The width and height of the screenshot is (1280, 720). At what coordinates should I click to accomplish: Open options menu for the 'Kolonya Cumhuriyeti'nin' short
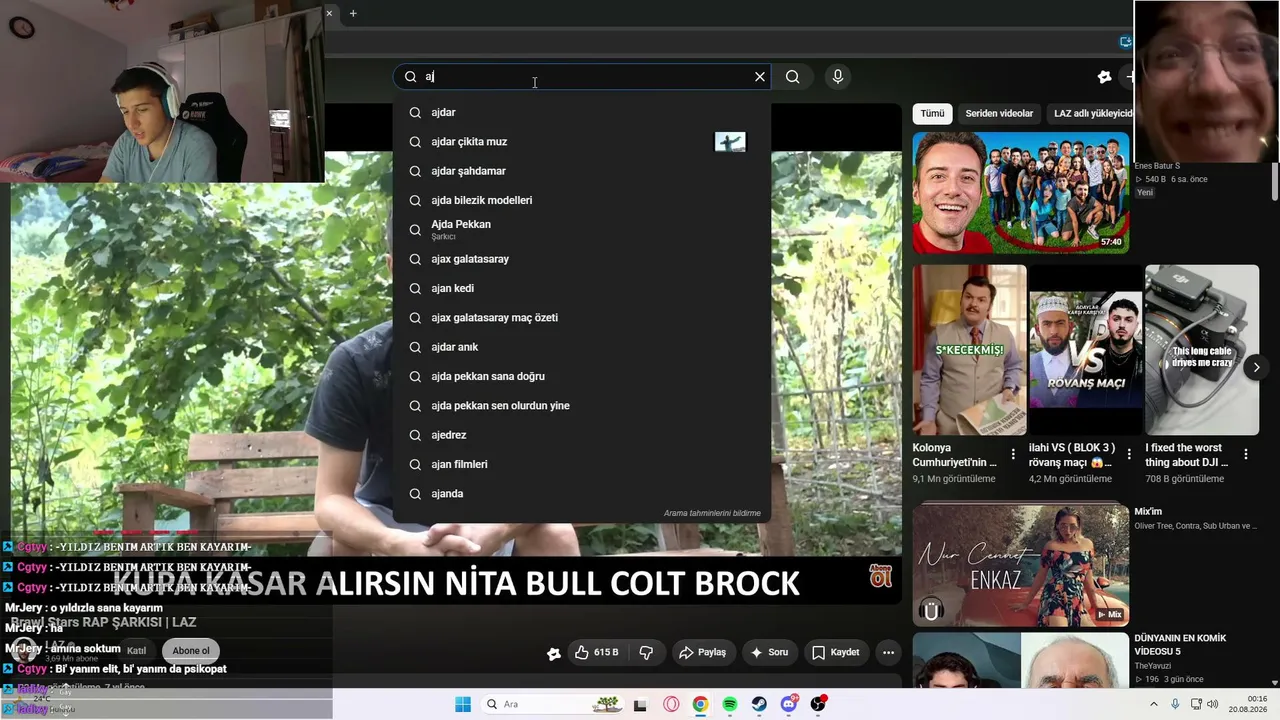point(1013,455)
